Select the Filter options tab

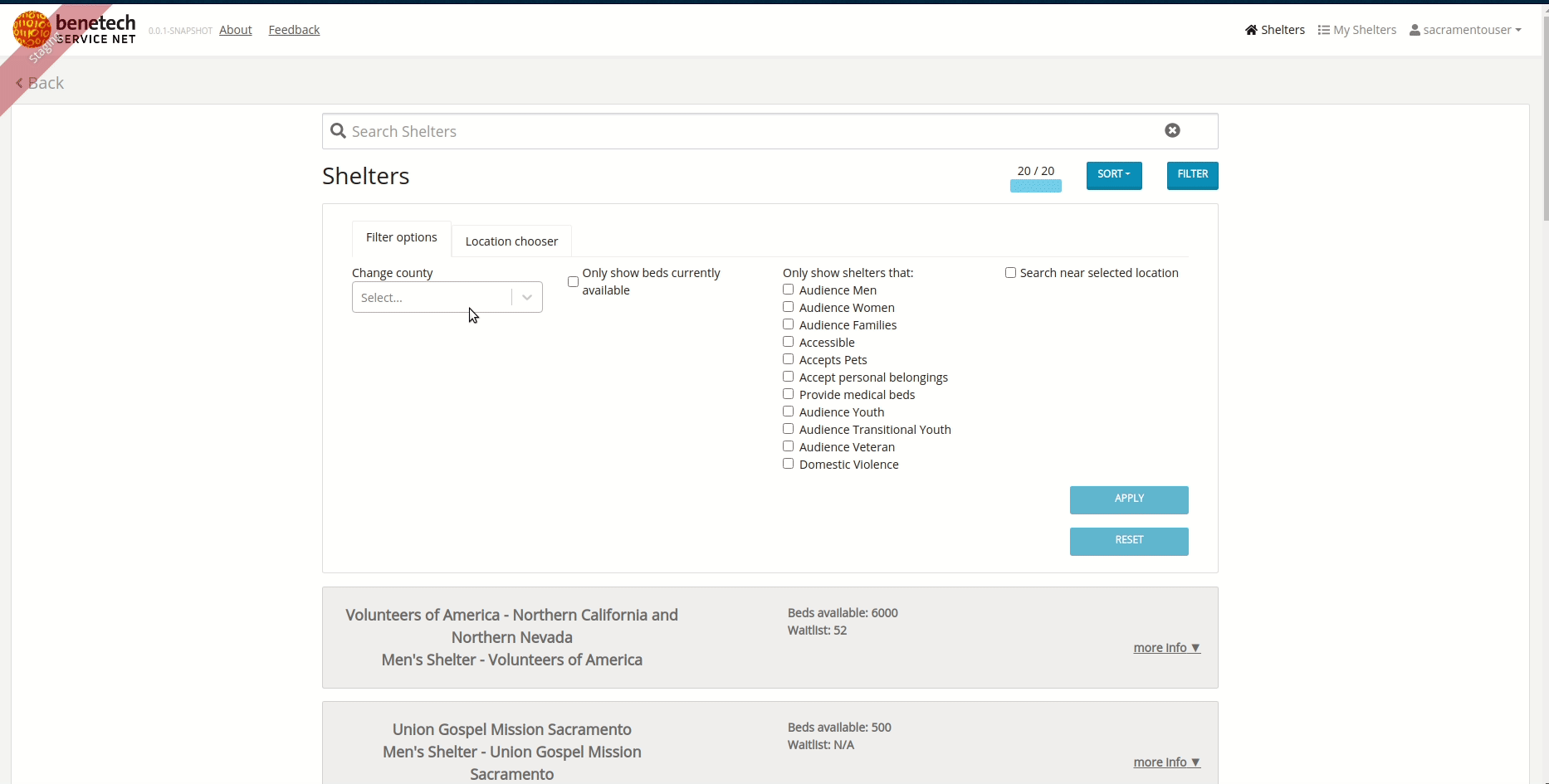click(x=401, y=237)
